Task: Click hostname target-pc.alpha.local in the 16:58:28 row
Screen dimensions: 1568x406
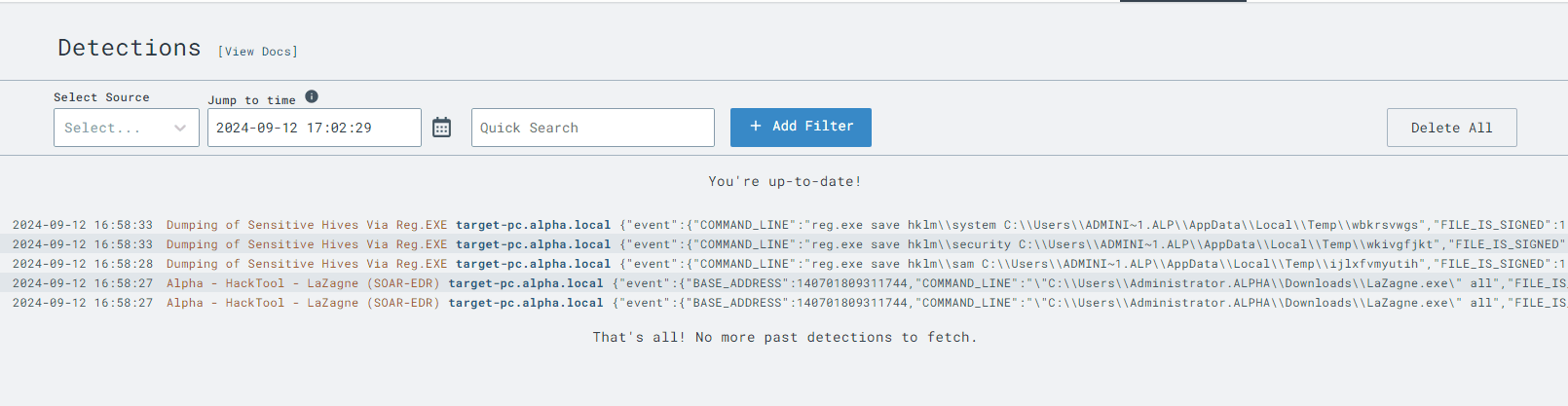Action: coord(533,264)
